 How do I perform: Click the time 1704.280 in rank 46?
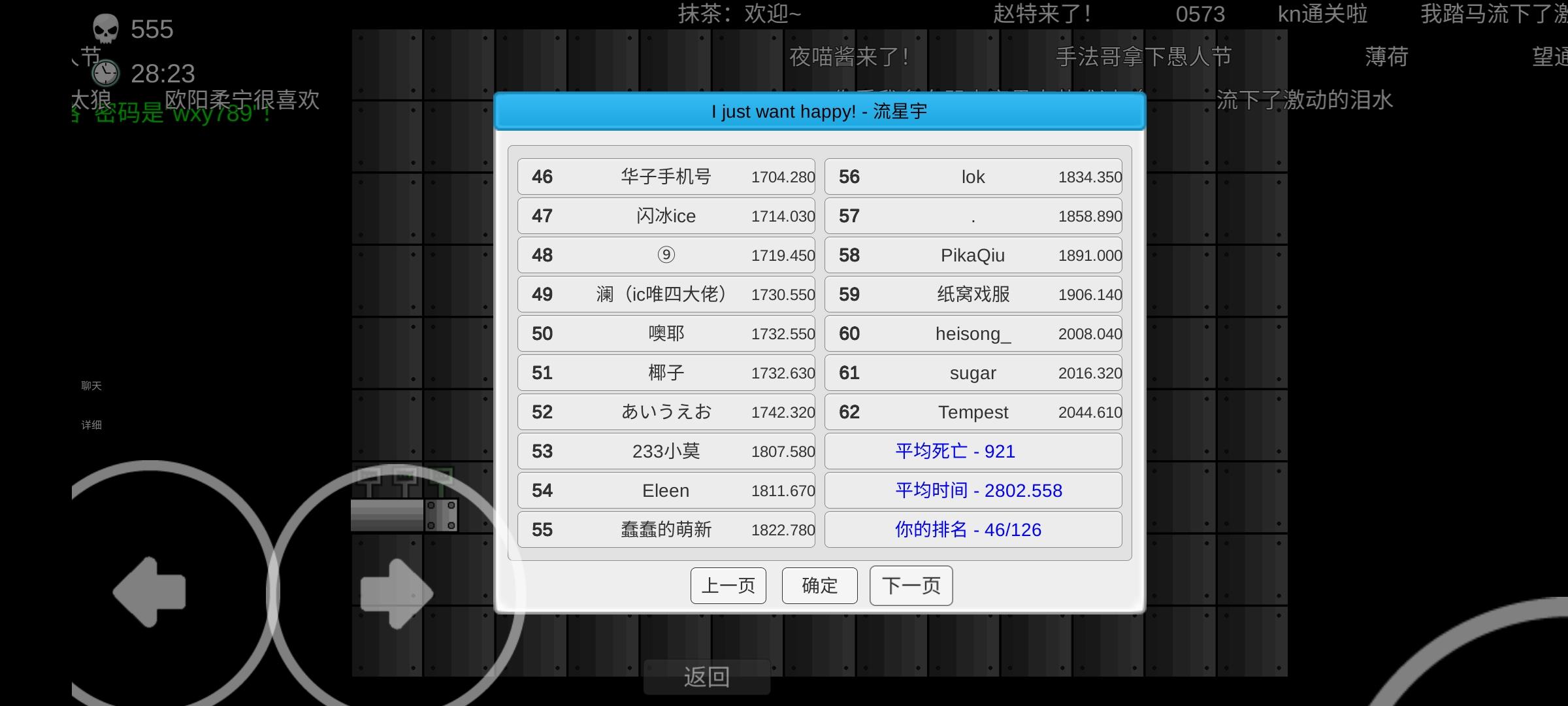pyautogui.click(x=783, y=177)
